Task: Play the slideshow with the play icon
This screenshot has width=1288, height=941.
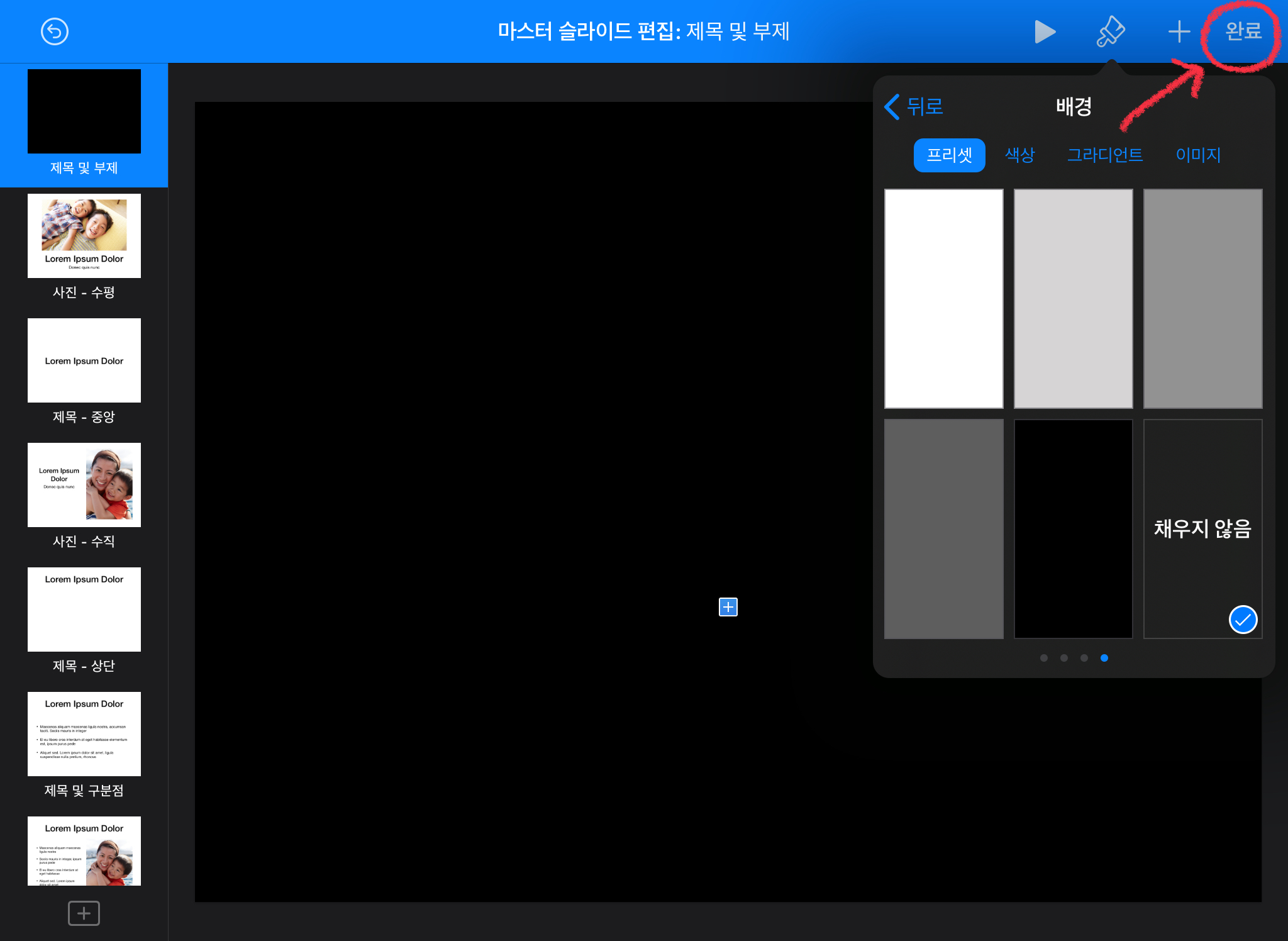Action: [x=1044, y=31]
